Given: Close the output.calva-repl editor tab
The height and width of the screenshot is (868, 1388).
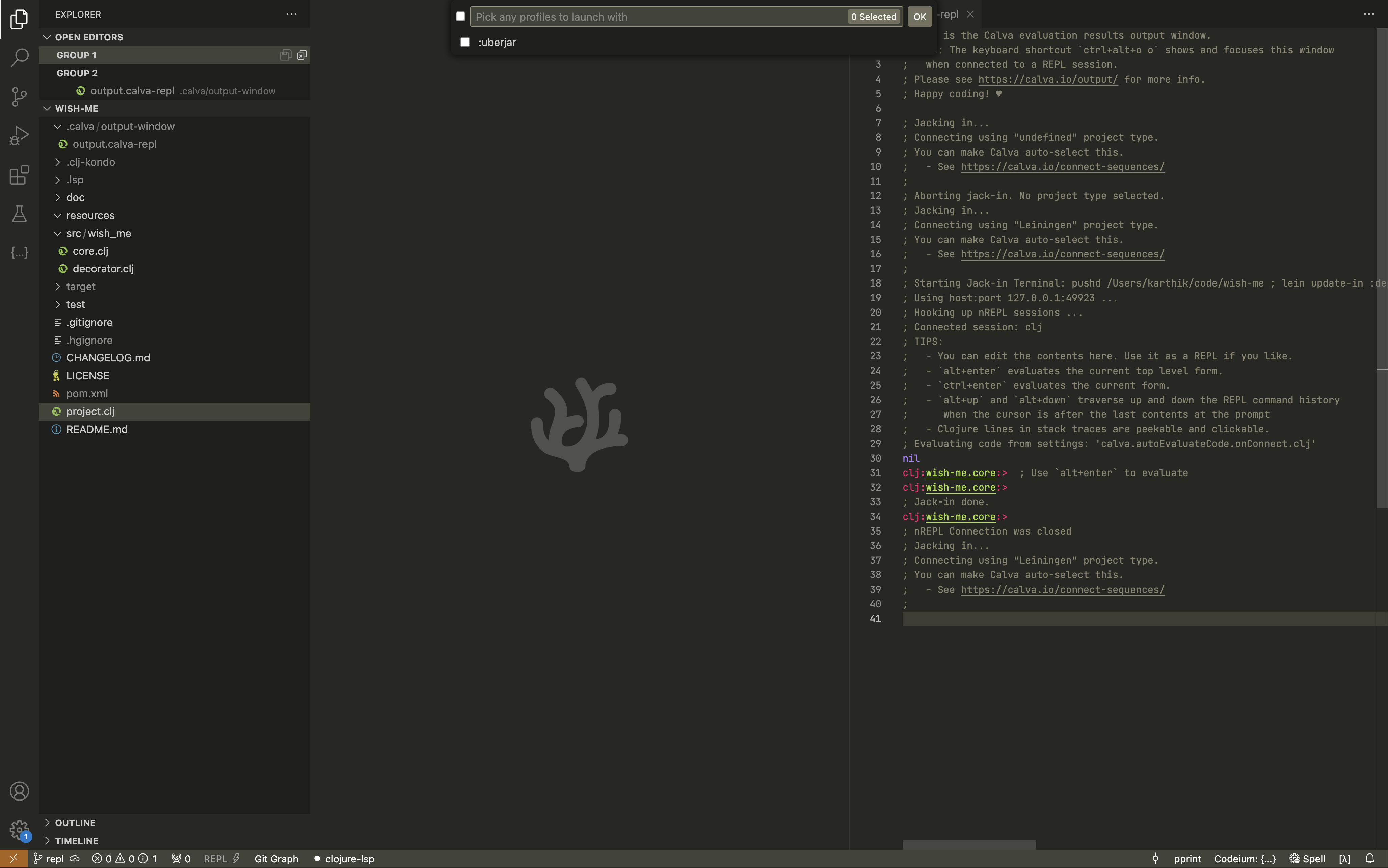Looking at the screenshot, I should coord(970,14).
